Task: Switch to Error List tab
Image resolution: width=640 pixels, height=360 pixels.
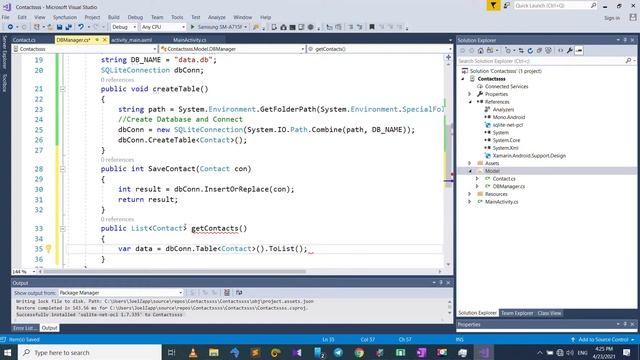Action: coord(25,328)
